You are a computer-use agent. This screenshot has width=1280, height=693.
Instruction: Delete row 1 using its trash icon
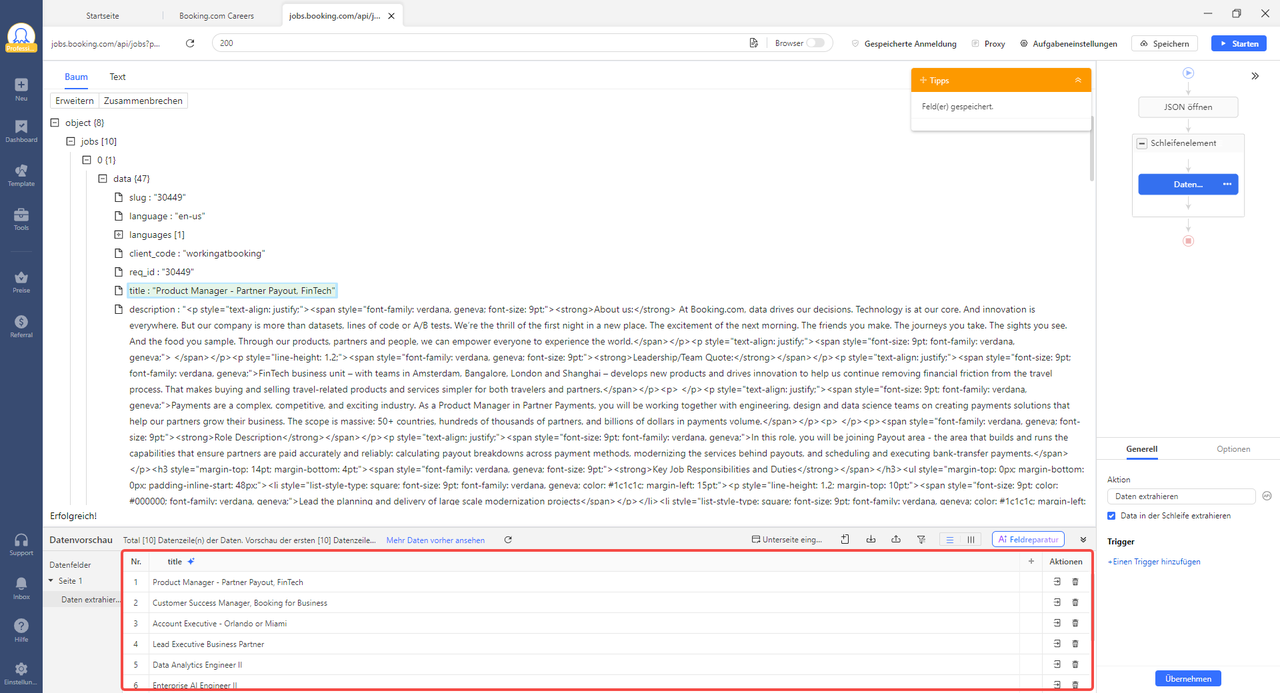tap(1075, 582)
